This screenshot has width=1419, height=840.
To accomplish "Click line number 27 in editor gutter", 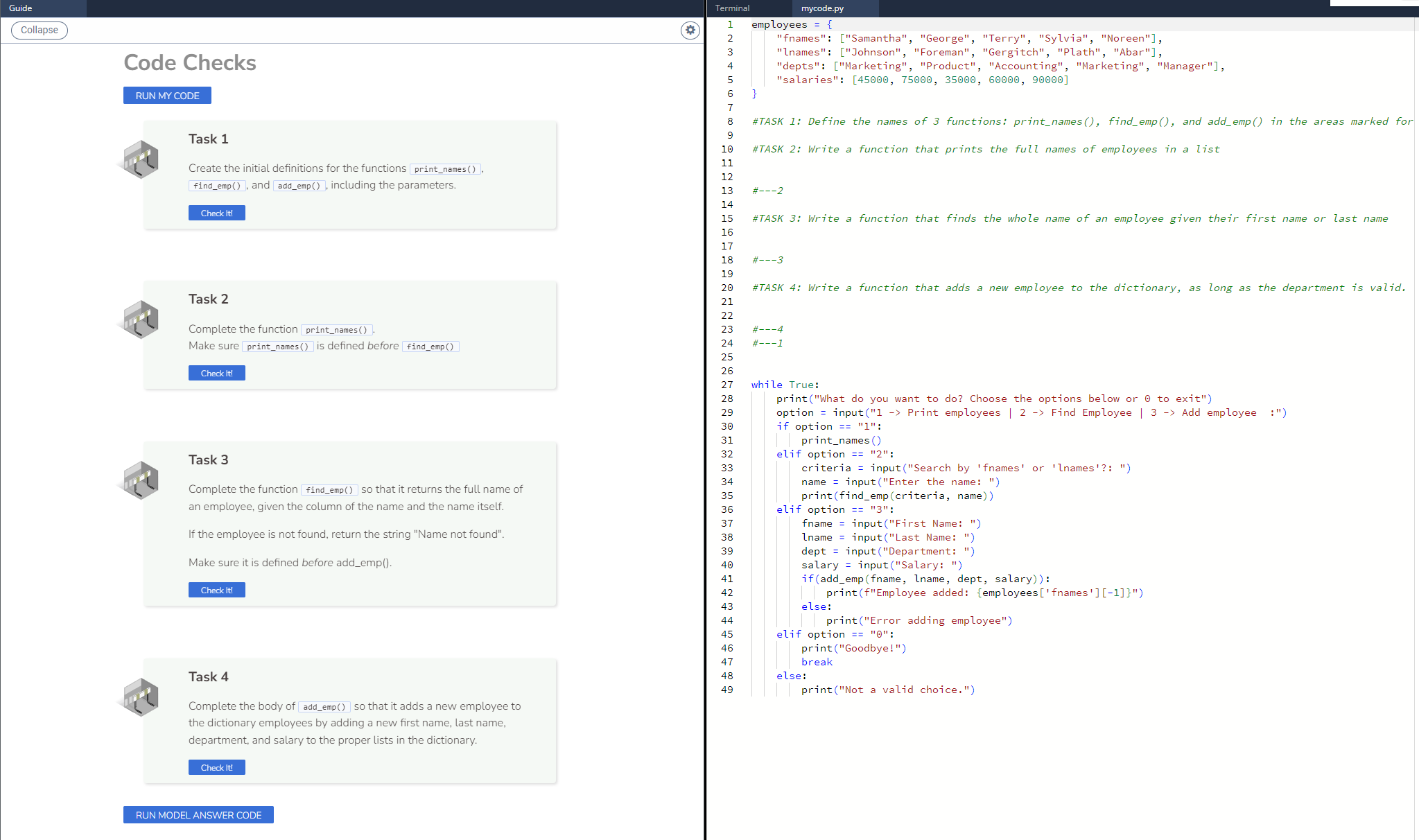I will click(727, 385).
